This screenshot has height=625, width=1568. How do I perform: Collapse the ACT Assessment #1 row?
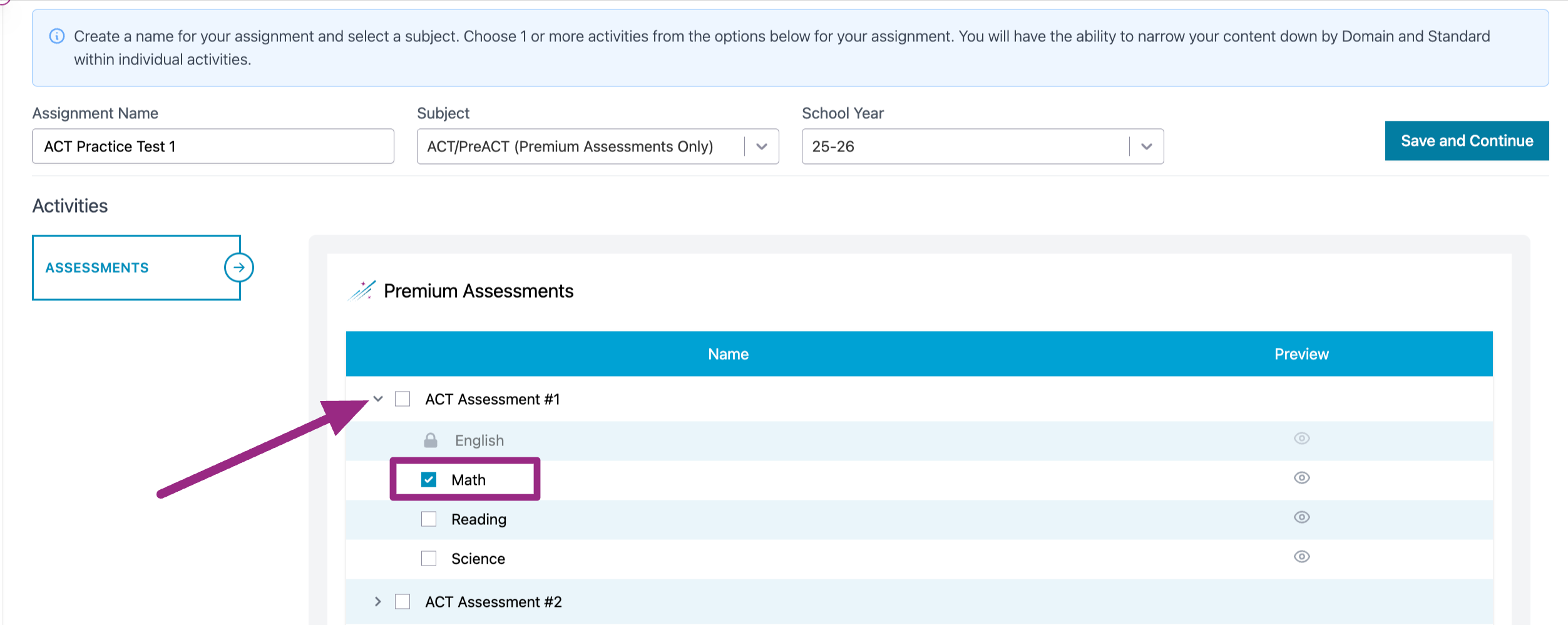tap(378, 399)
